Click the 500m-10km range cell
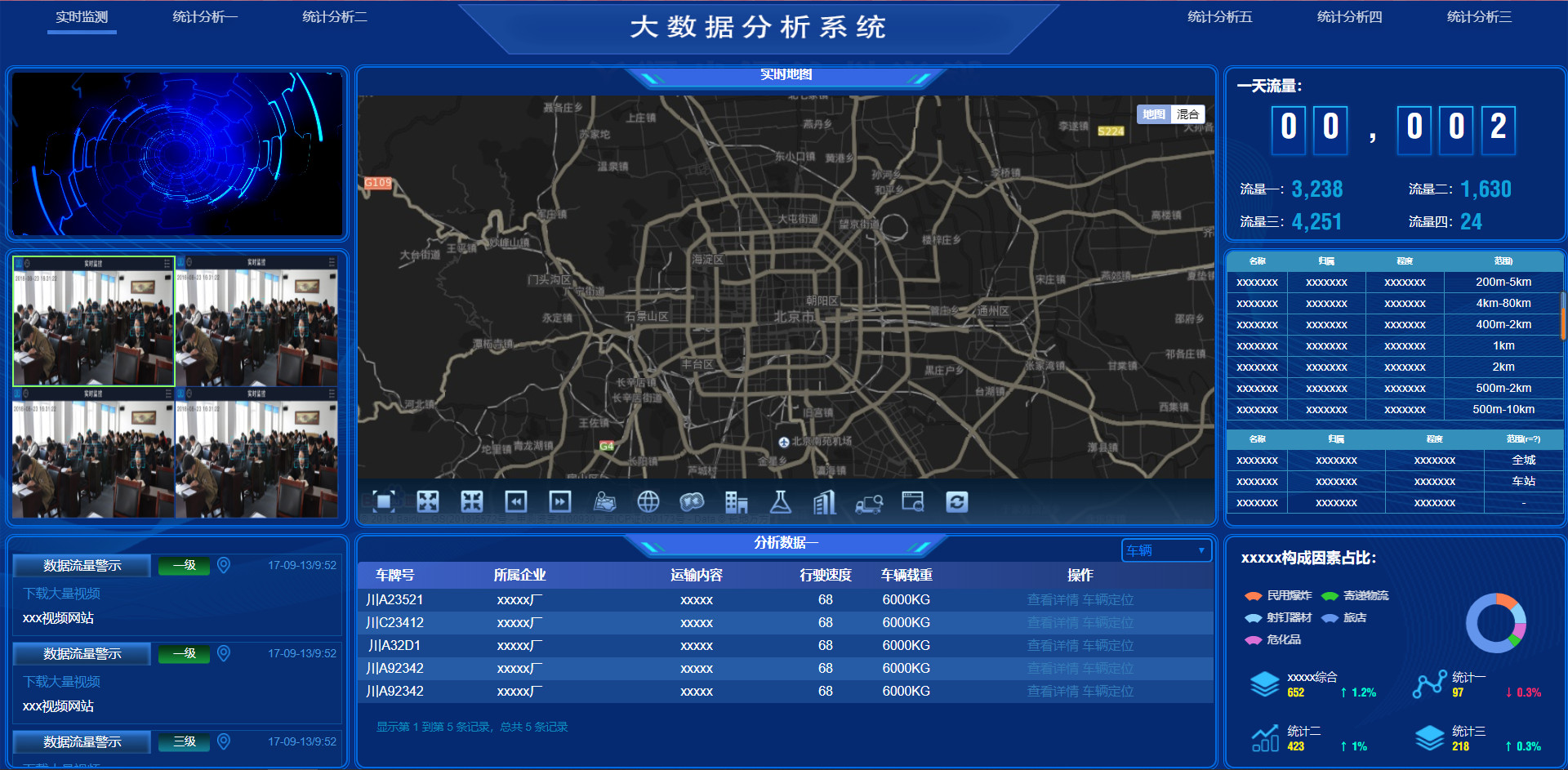 [1503, 409]
